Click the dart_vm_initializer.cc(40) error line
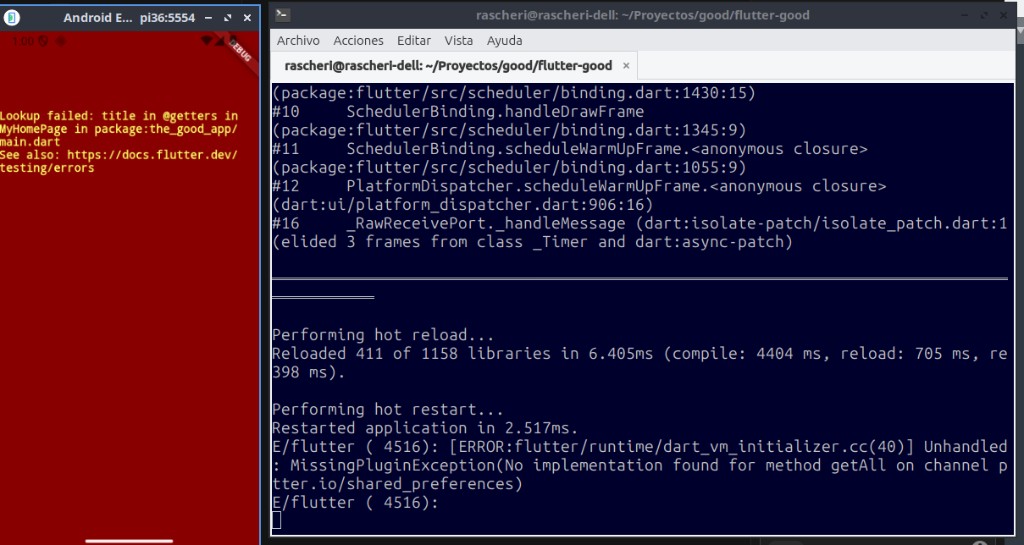Image resolution: width=1024 pixels, height=545 pixels. click(x=639, y=447)
